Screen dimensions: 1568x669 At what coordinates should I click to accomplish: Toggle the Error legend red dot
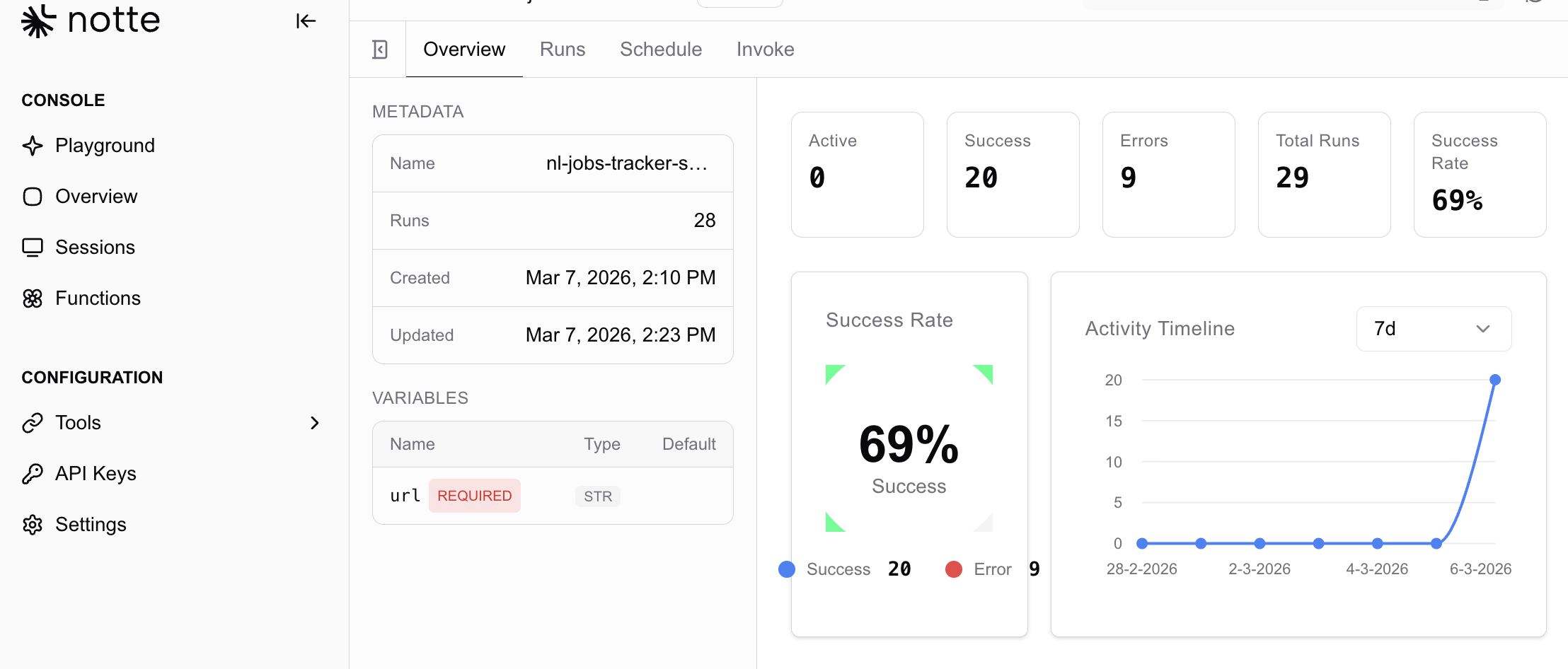click(x=954, y=569)
